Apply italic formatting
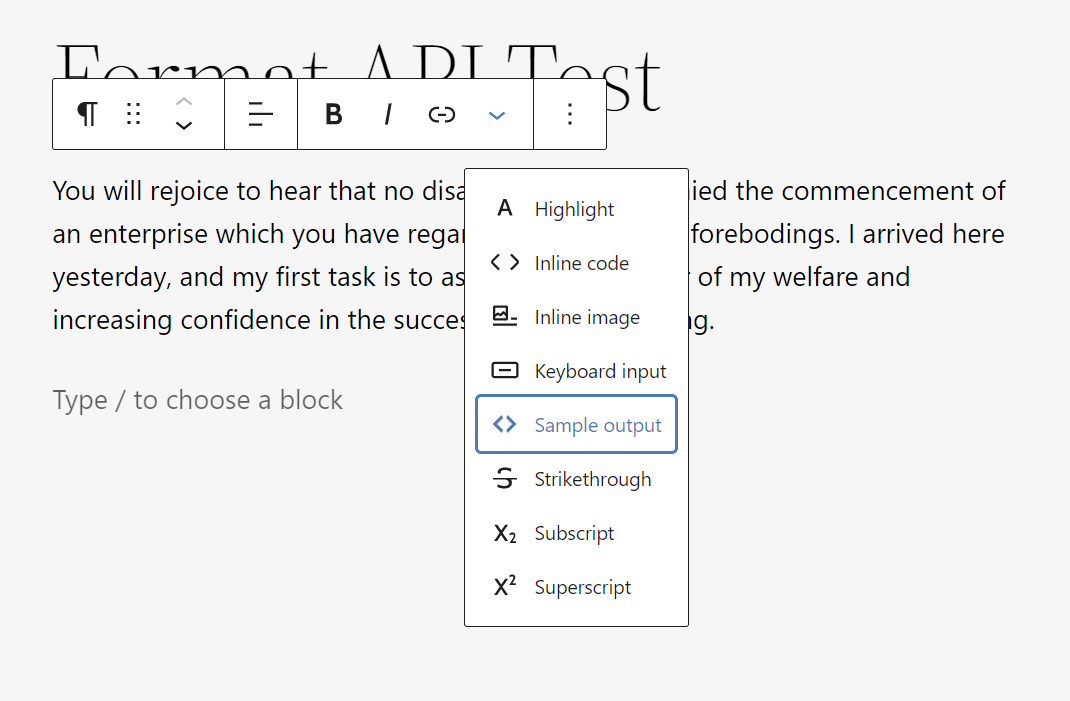1070x701 pixels. pyautogui.click(x=387, y=114)
